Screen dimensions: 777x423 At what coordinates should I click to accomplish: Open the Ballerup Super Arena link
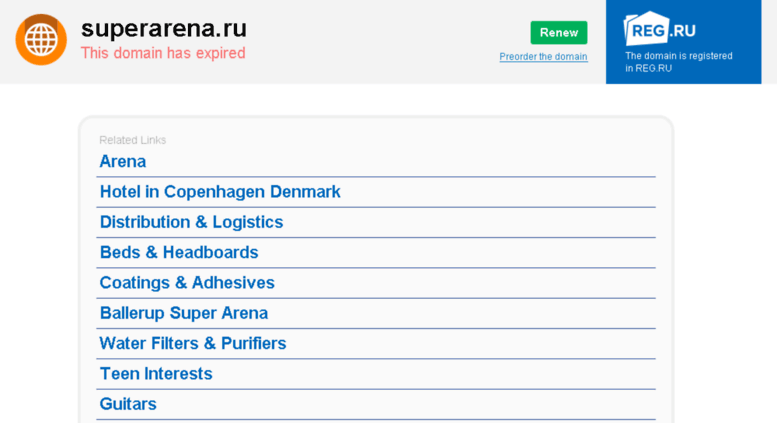pos(184,313)
